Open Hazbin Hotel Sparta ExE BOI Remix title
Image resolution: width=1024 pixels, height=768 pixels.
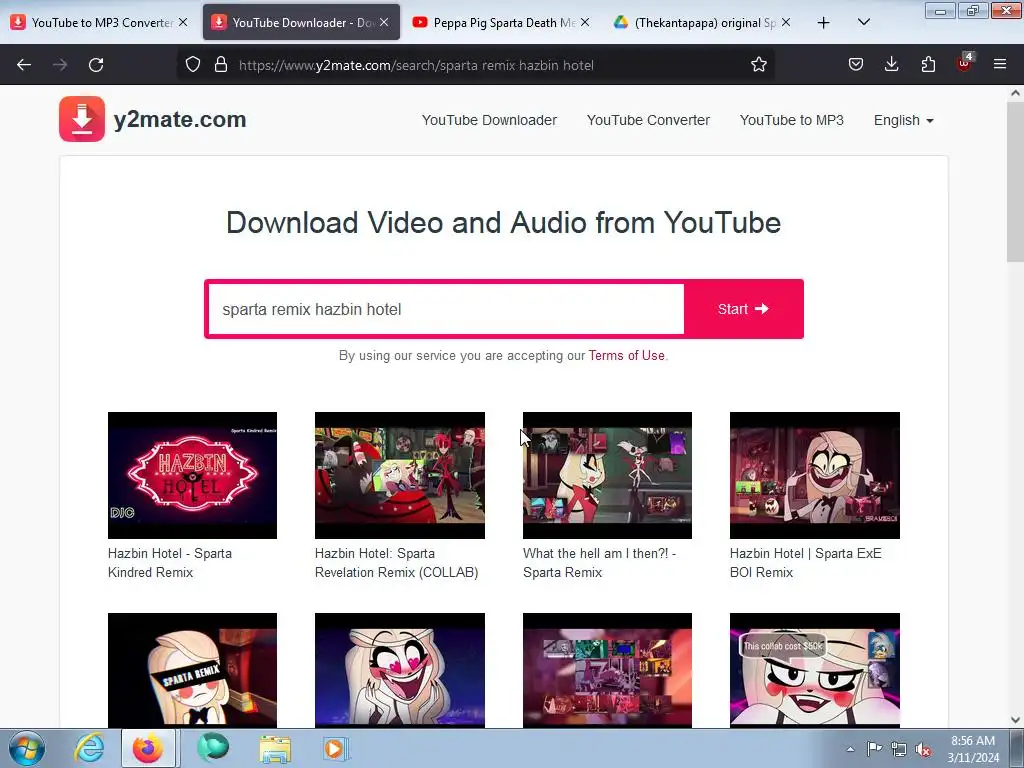click(x=806, y=562)
